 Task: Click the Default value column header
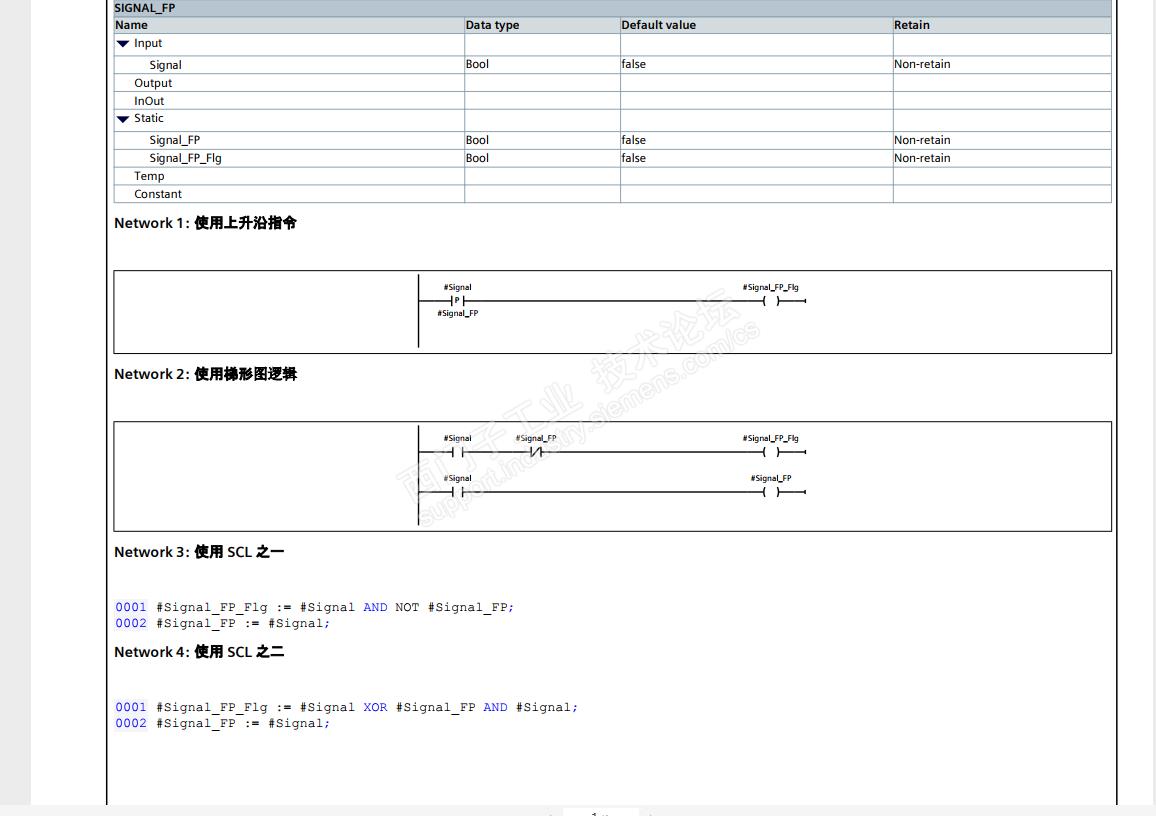click(658, 25)
